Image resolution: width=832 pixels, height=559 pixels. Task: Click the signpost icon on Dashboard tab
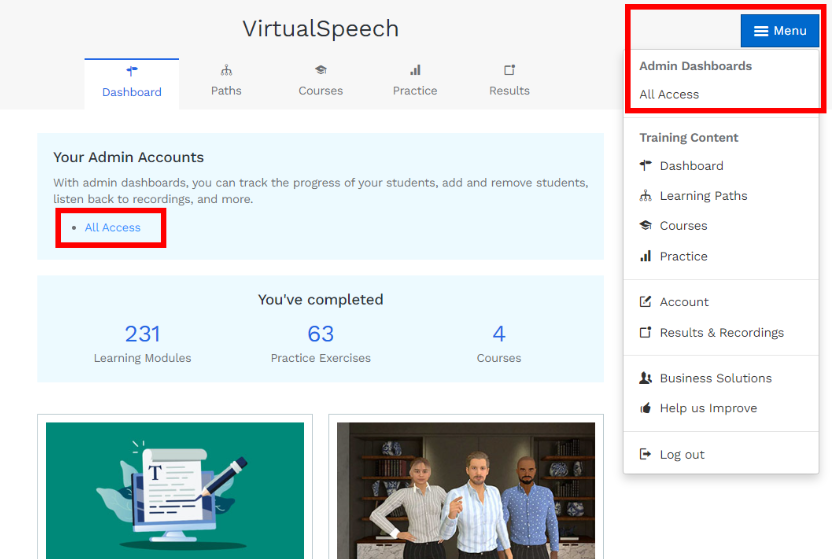132,71
